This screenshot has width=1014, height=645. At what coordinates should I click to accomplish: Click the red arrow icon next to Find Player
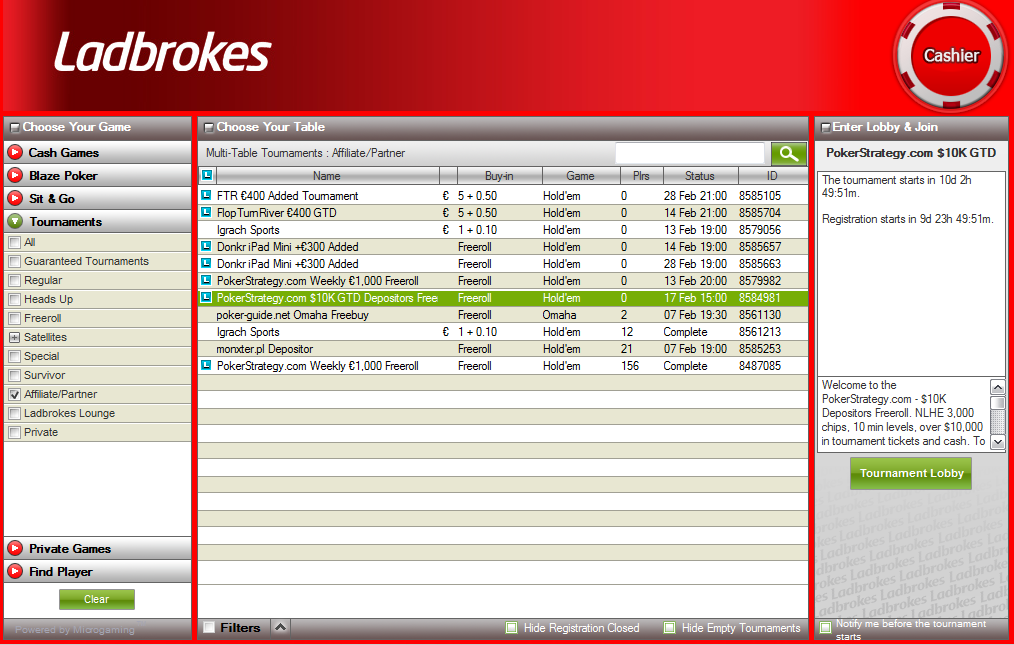tap(15, 572)
